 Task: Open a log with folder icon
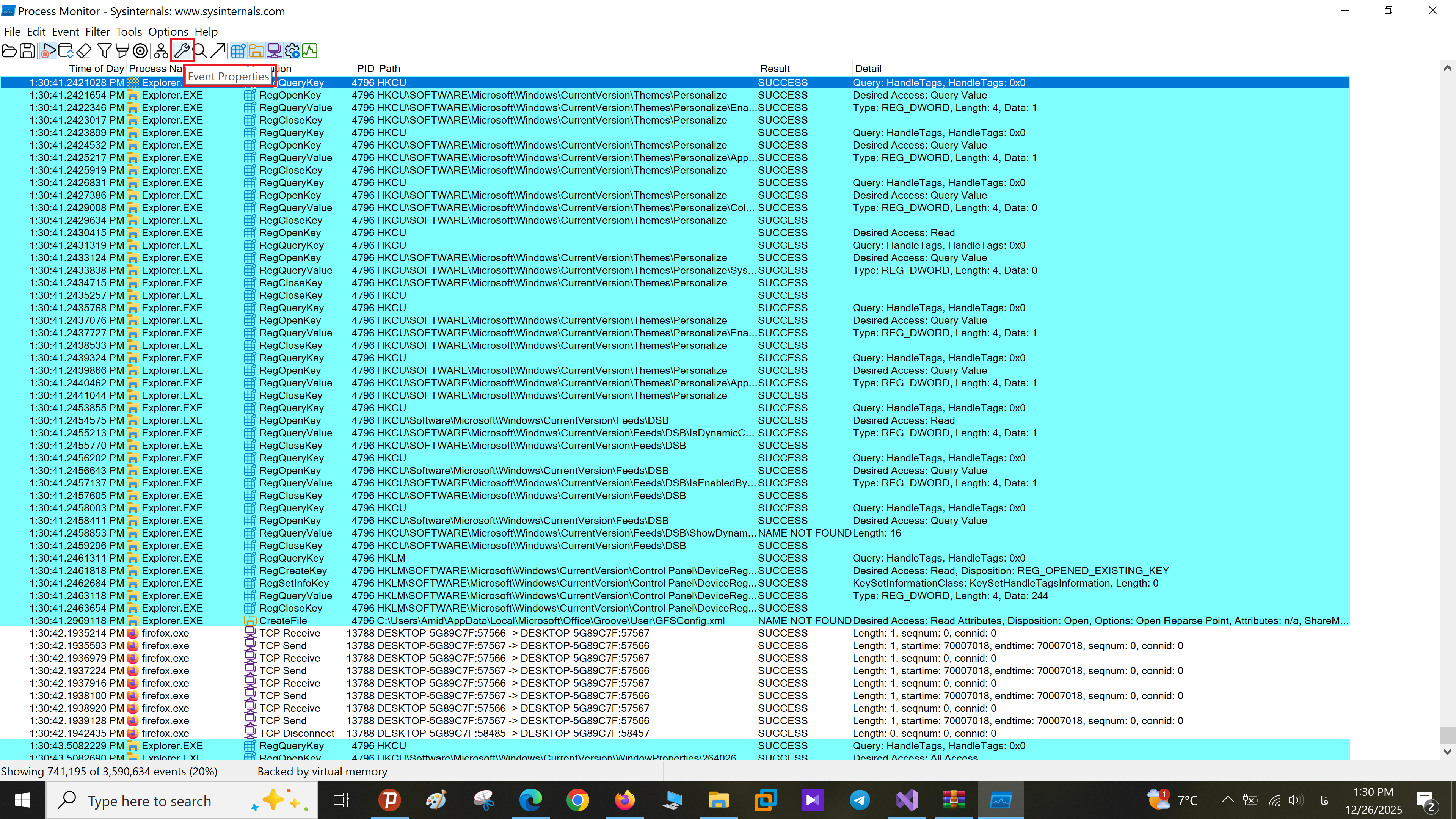tap(9, 51)
